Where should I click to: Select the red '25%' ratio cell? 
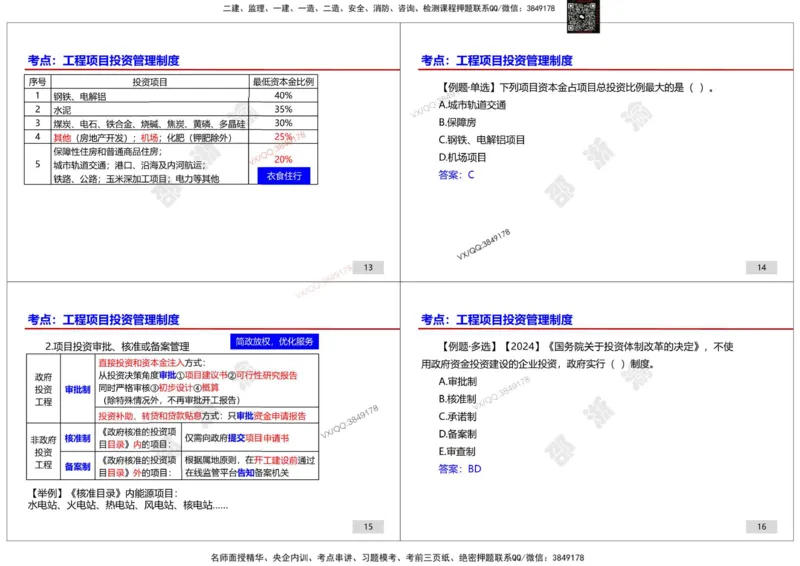pyautogui.click(x=283, y=137)
